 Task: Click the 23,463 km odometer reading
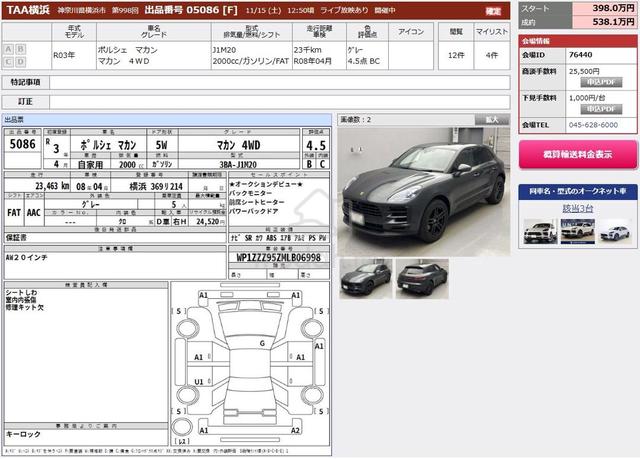52,186
